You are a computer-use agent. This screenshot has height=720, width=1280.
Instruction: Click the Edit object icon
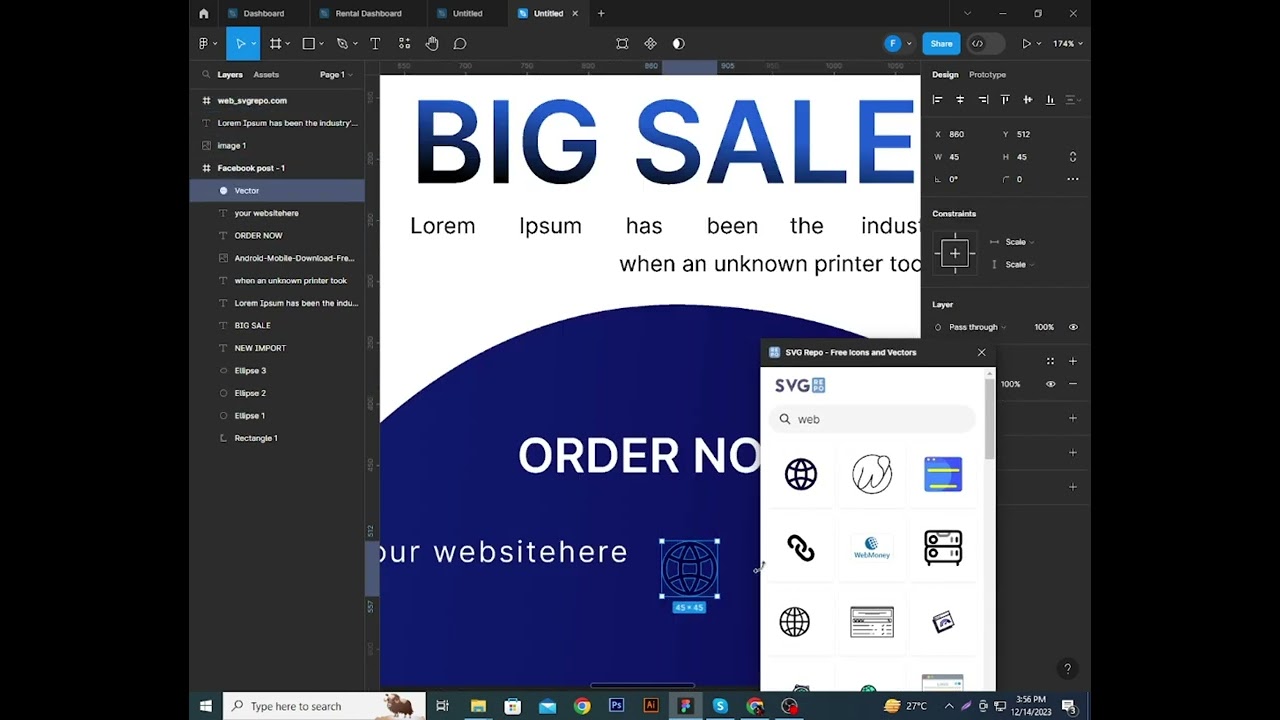(x=622, y=44)
